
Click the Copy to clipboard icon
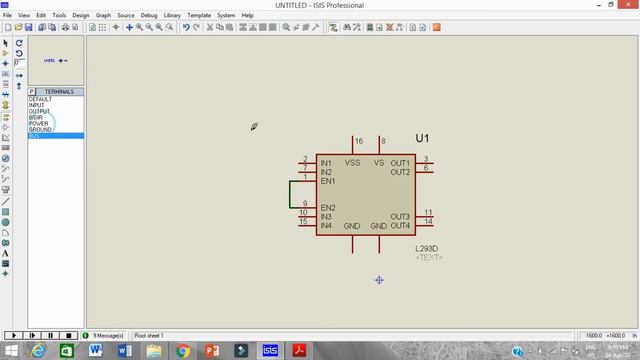[220, 27]
